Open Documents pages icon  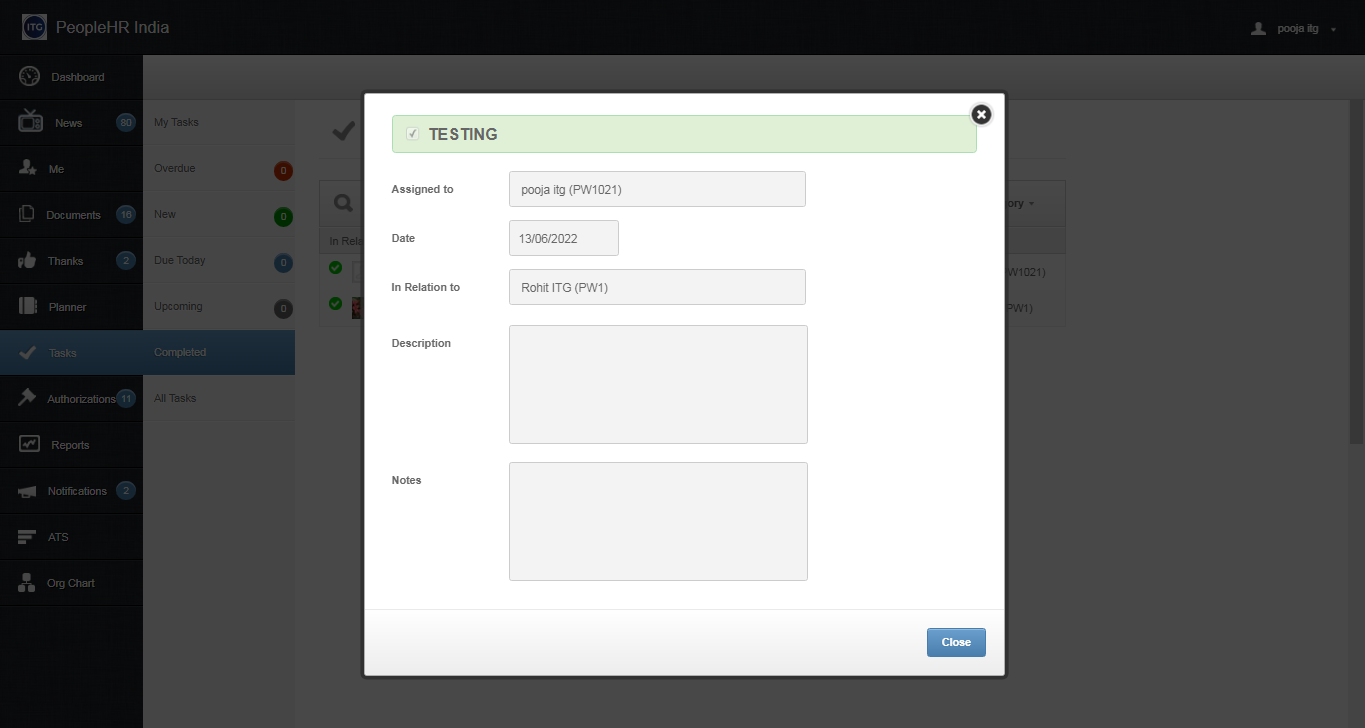click(27, 214)
